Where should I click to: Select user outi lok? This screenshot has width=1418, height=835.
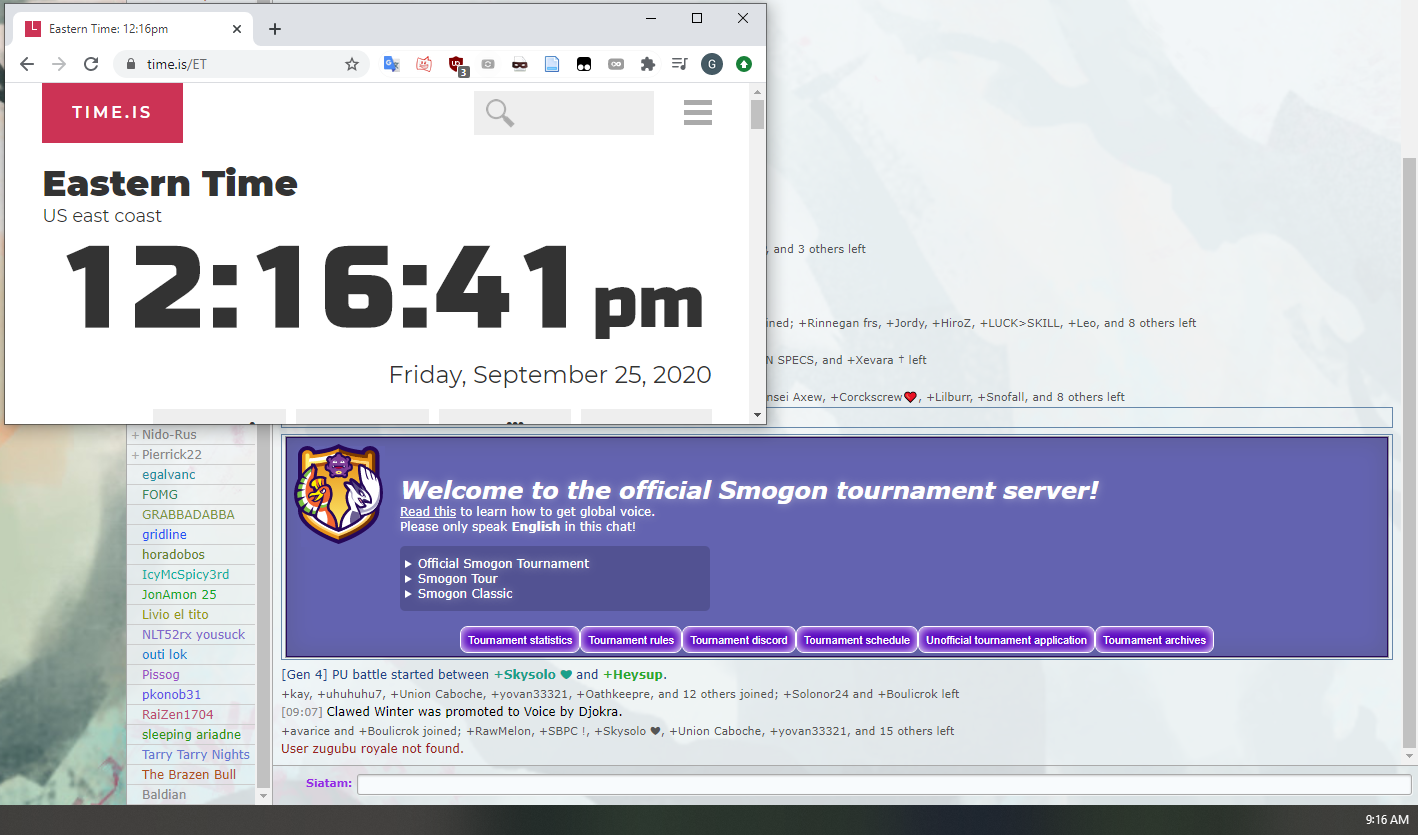tap(192, 655)
